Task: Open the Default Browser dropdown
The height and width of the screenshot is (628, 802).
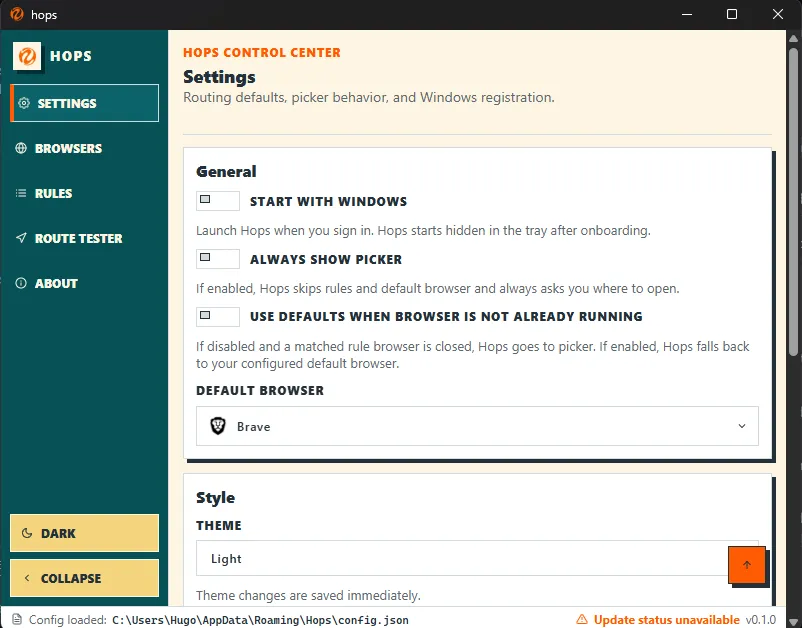Action: click(477, 426)
